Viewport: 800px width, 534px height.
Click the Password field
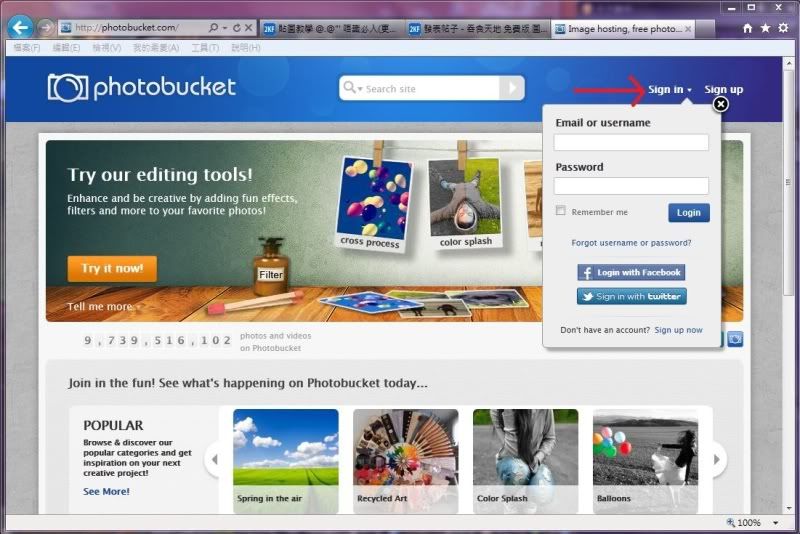(631, 186)
